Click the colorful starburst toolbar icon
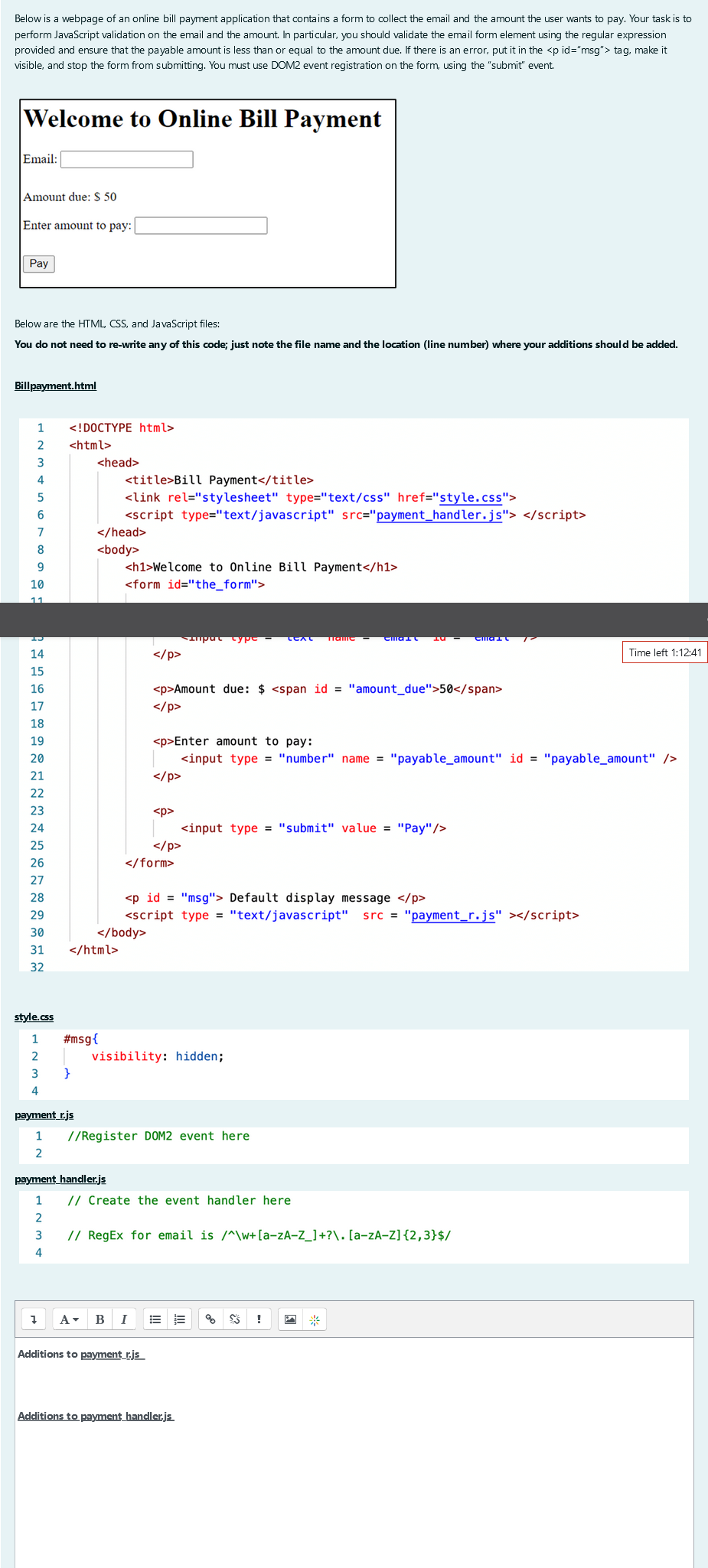 (315, 1319)
